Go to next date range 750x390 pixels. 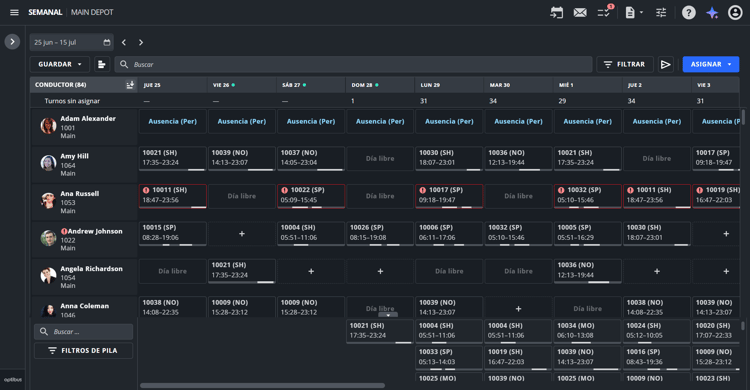click(141, 43)
